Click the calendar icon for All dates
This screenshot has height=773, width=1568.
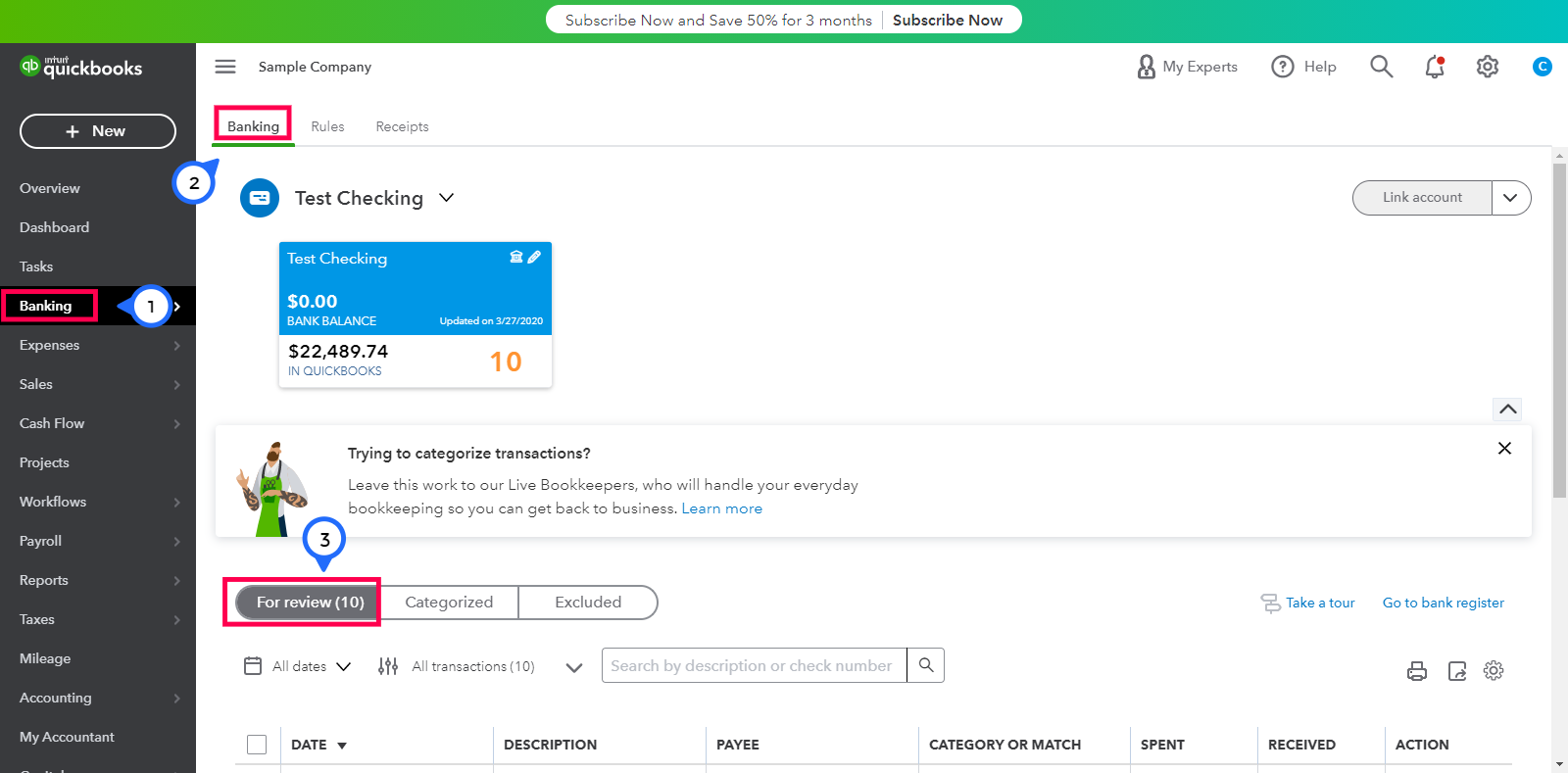tap(253, 666)
